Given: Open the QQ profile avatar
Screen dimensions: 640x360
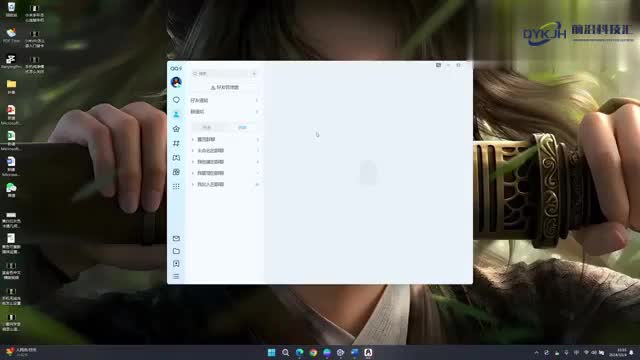Looking at the screenshot, I should (x=176, y=82).
